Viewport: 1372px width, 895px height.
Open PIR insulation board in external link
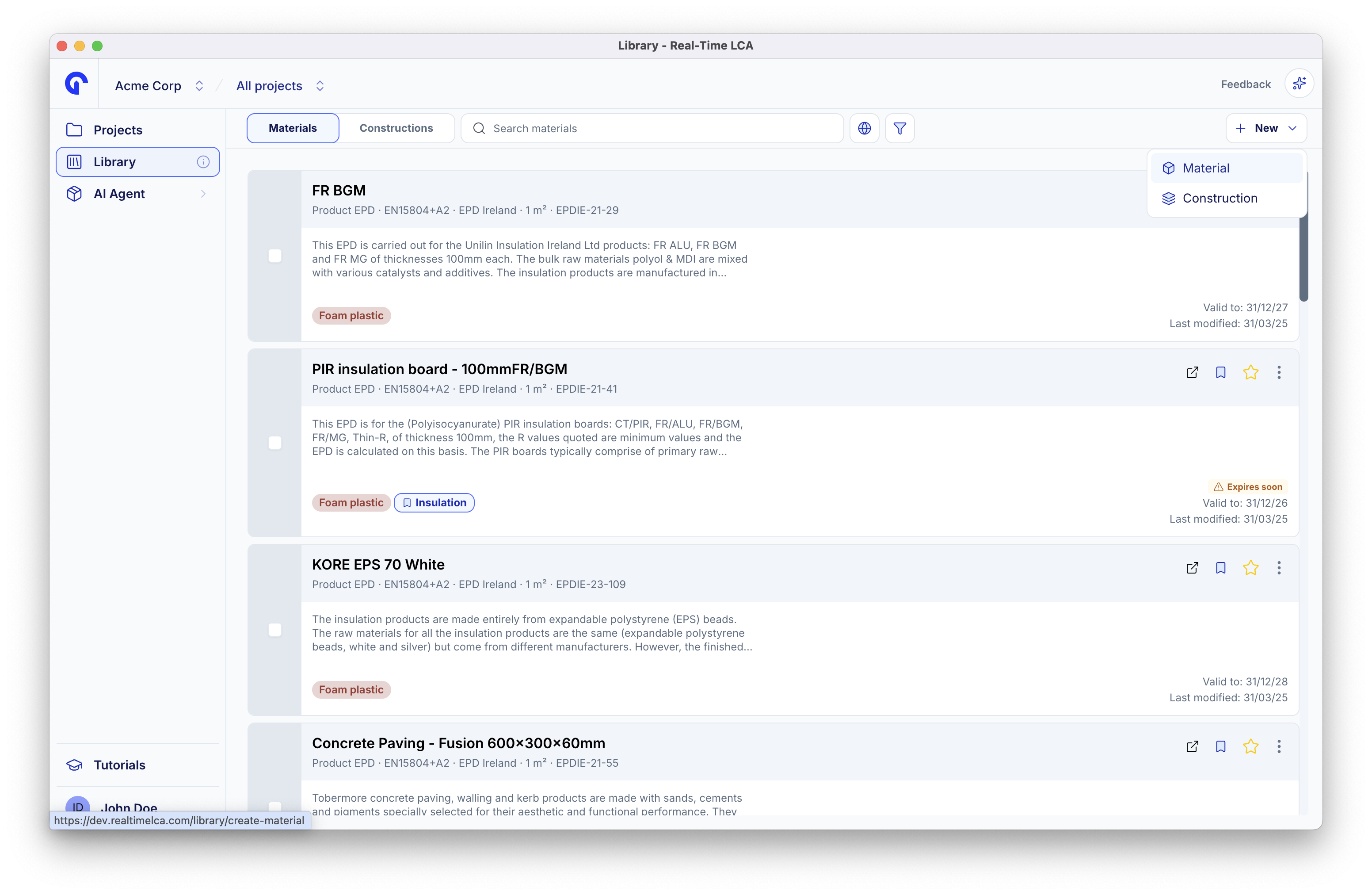[1192, 372]
